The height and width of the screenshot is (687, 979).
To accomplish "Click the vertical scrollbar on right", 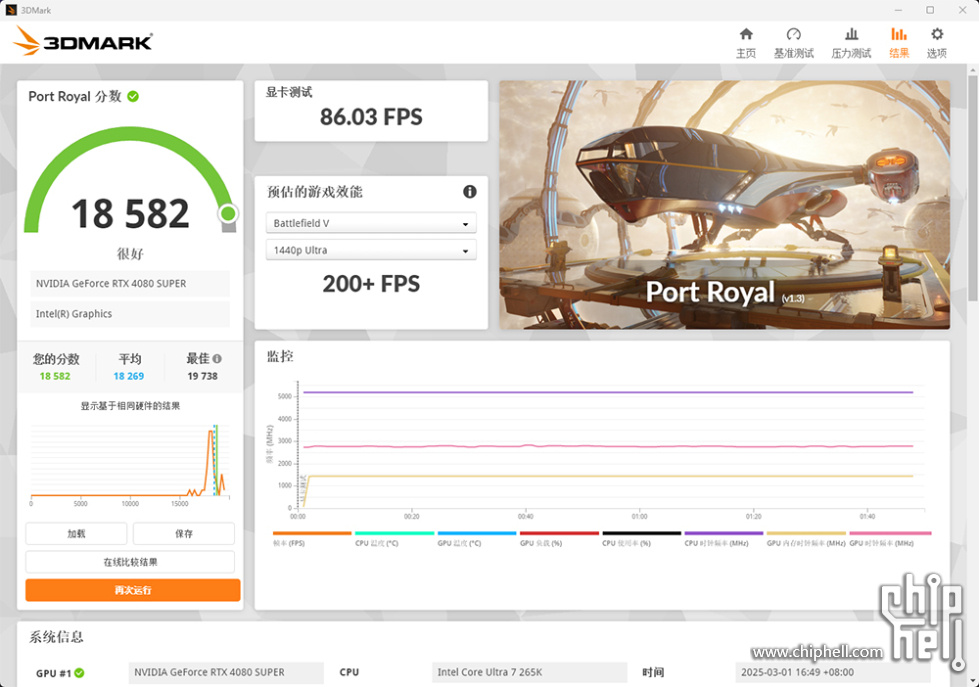I will 972,187.
